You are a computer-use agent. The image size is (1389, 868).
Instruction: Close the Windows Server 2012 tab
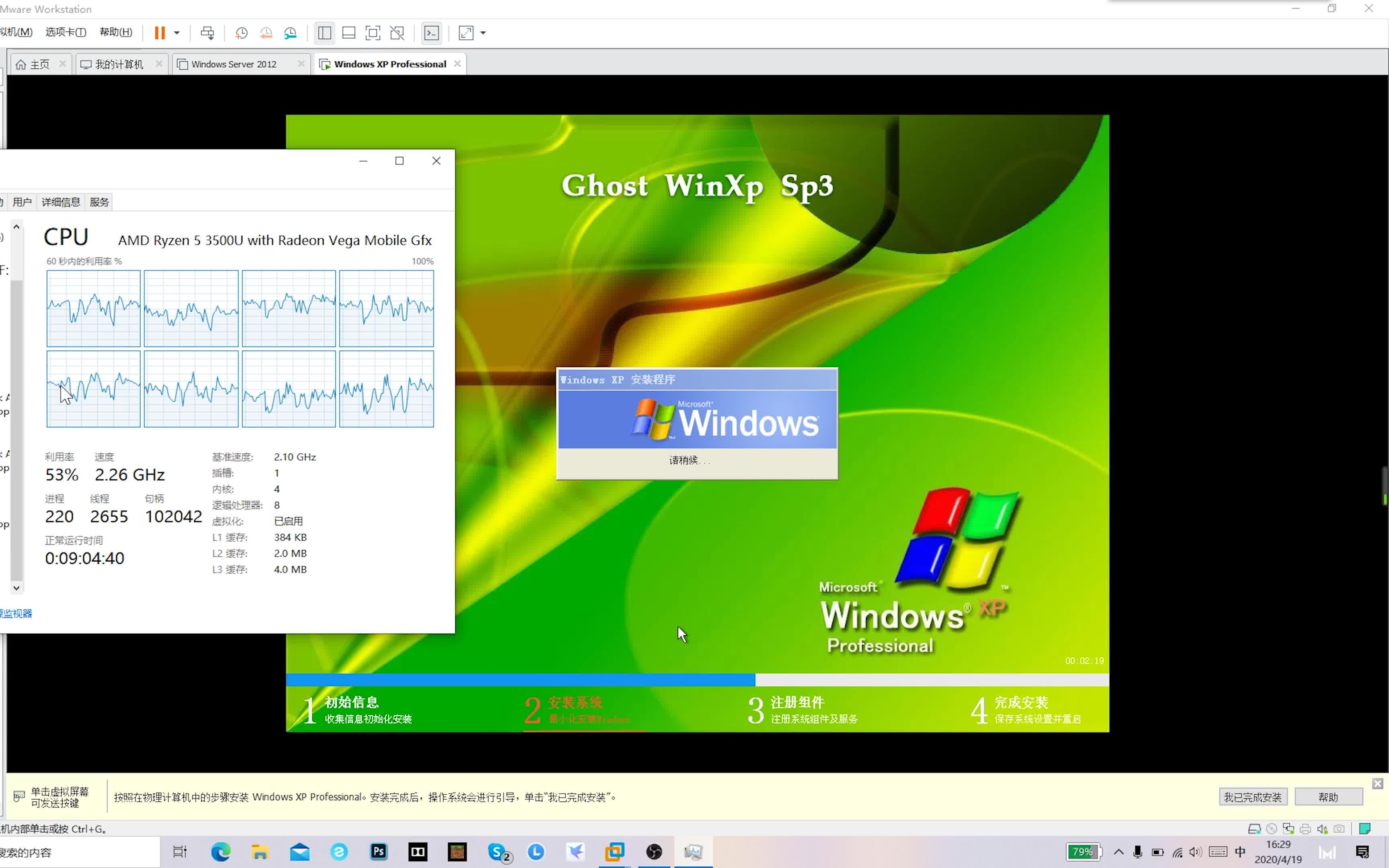tap(301, 64)
